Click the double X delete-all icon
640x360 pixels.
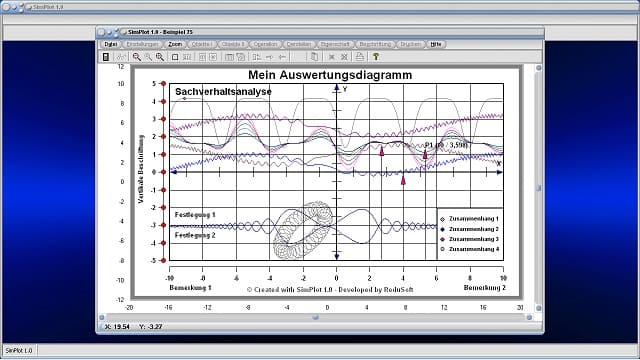[344, 57]
